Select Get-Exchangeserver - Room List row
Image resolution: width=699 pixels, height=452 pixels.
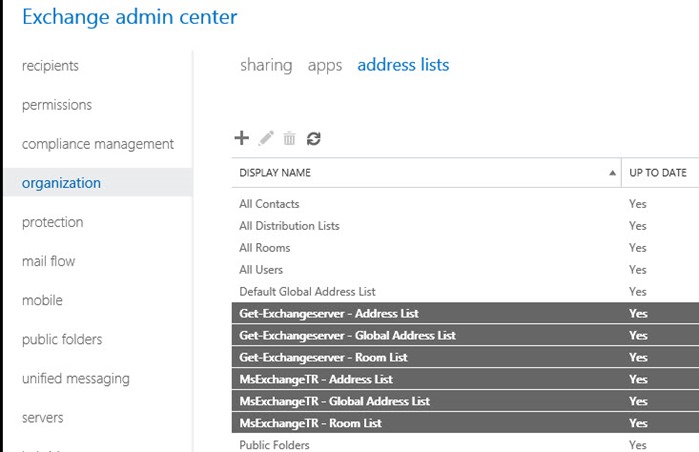click(465, 357)
